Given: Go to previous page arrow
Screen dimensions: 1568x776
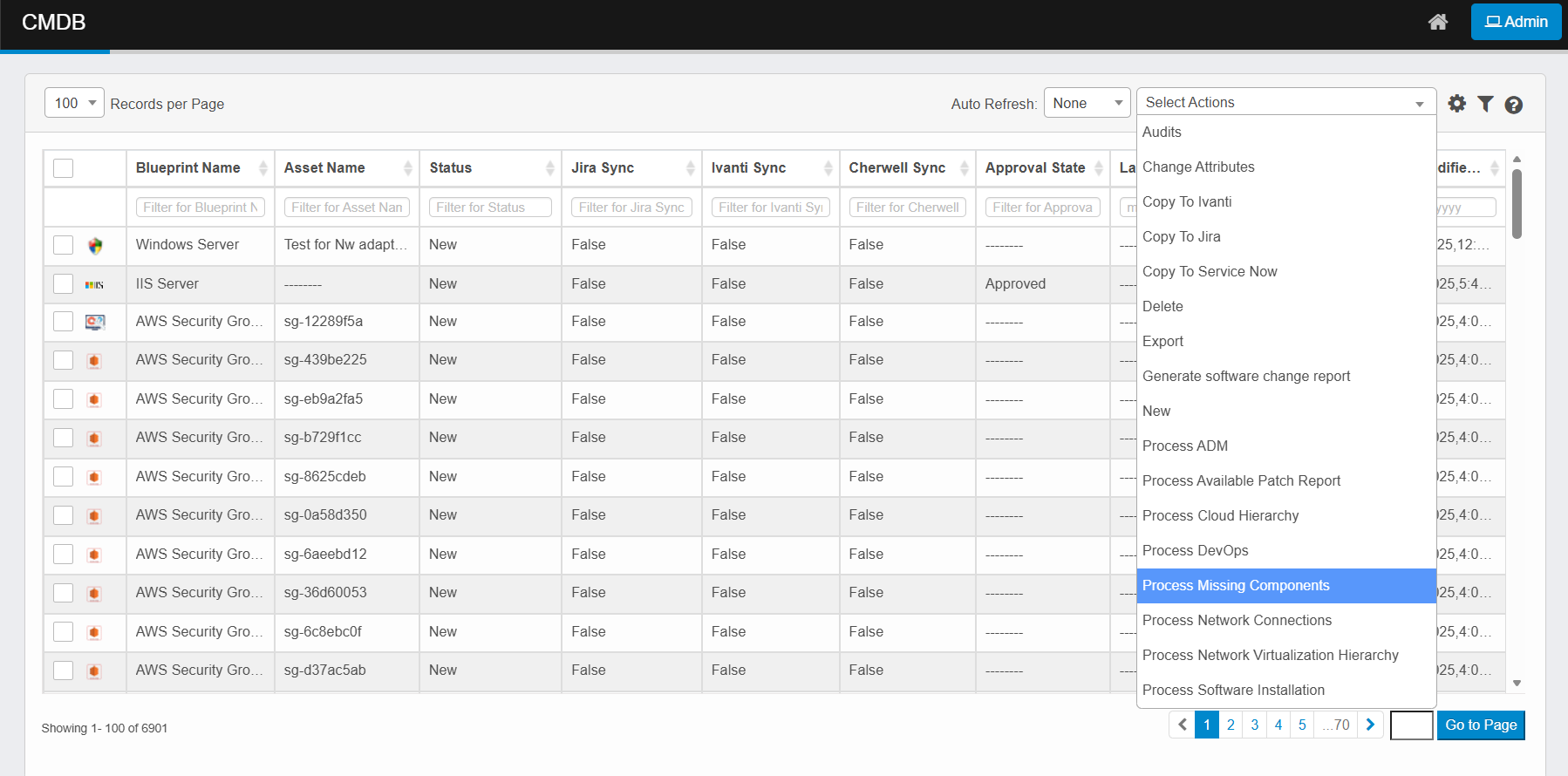Looking at the screenshot, I should tap(1183, 725).
